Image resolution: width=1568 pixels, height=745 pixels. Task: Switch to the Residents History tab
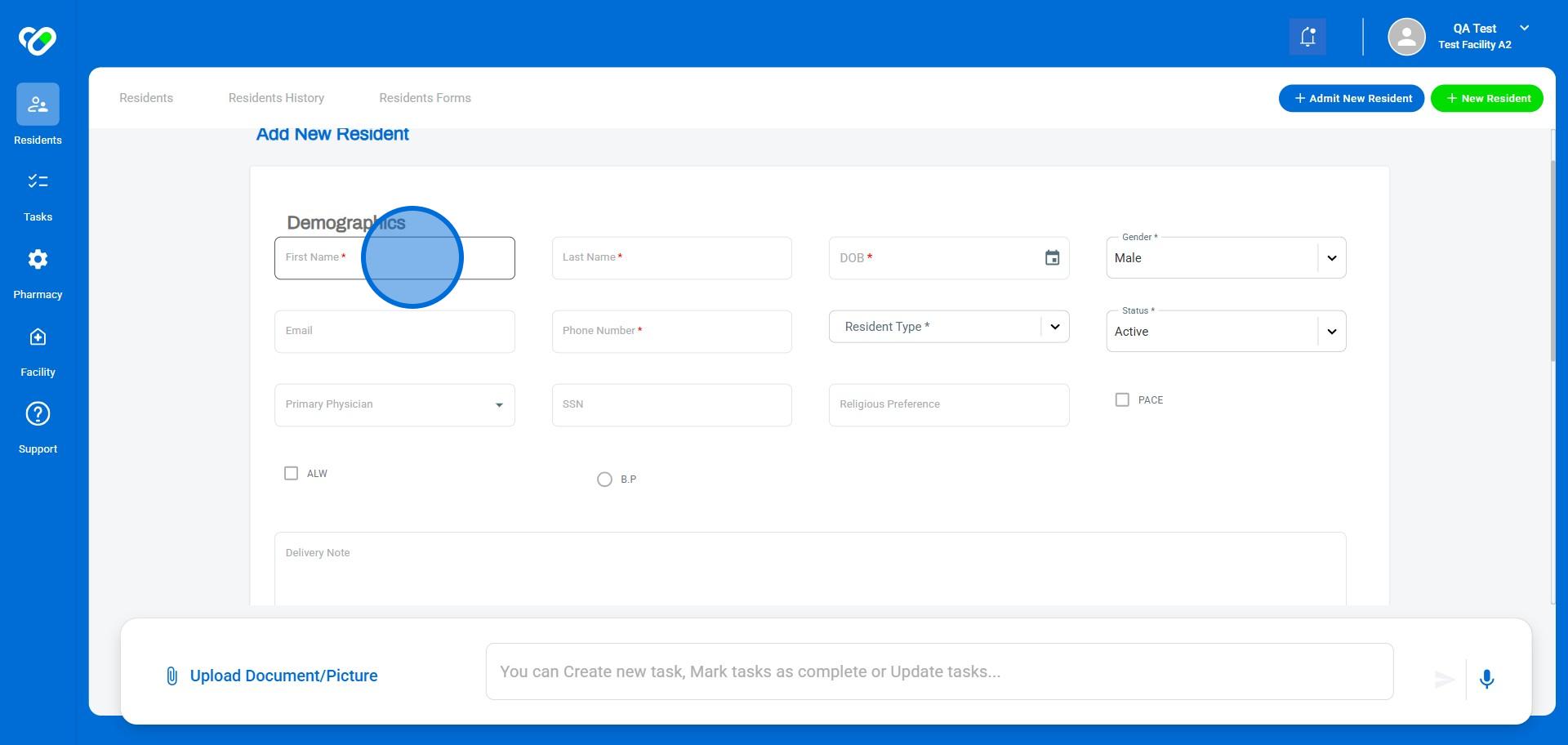pos(276,98)
